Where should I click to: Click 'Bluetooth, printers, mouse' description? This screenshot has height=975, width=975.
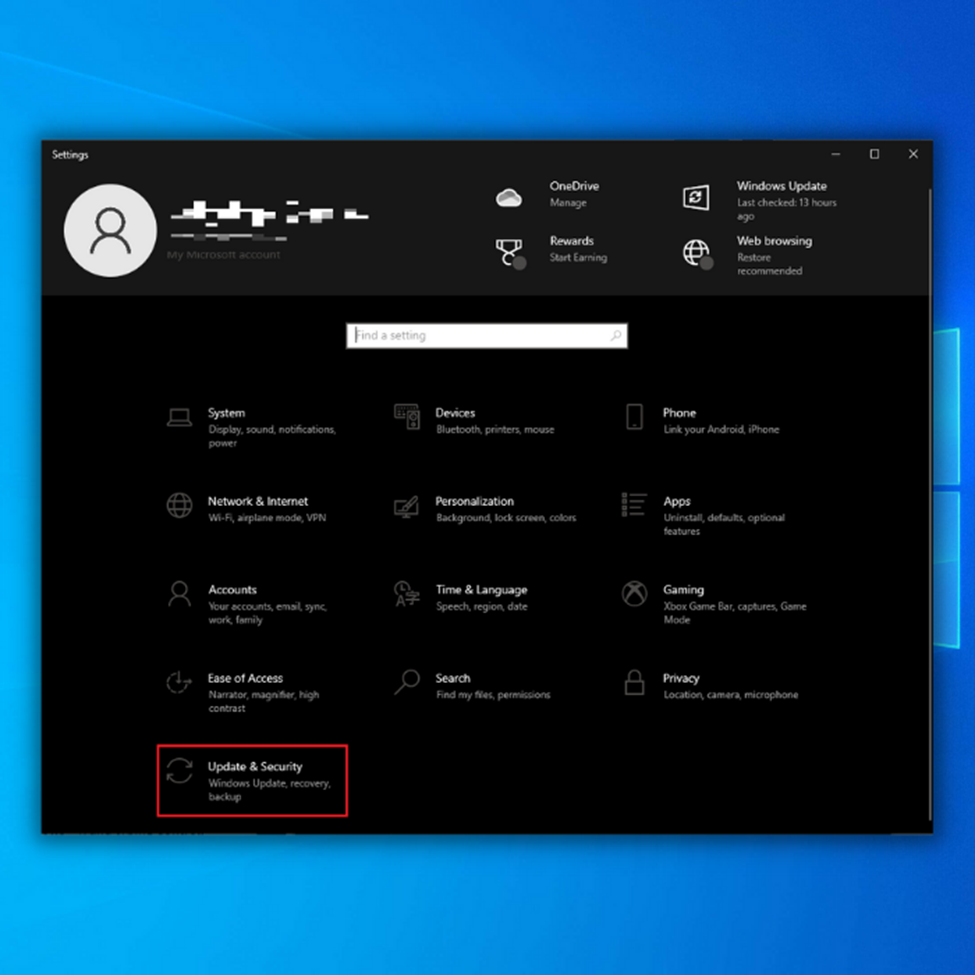click(495, 430)
